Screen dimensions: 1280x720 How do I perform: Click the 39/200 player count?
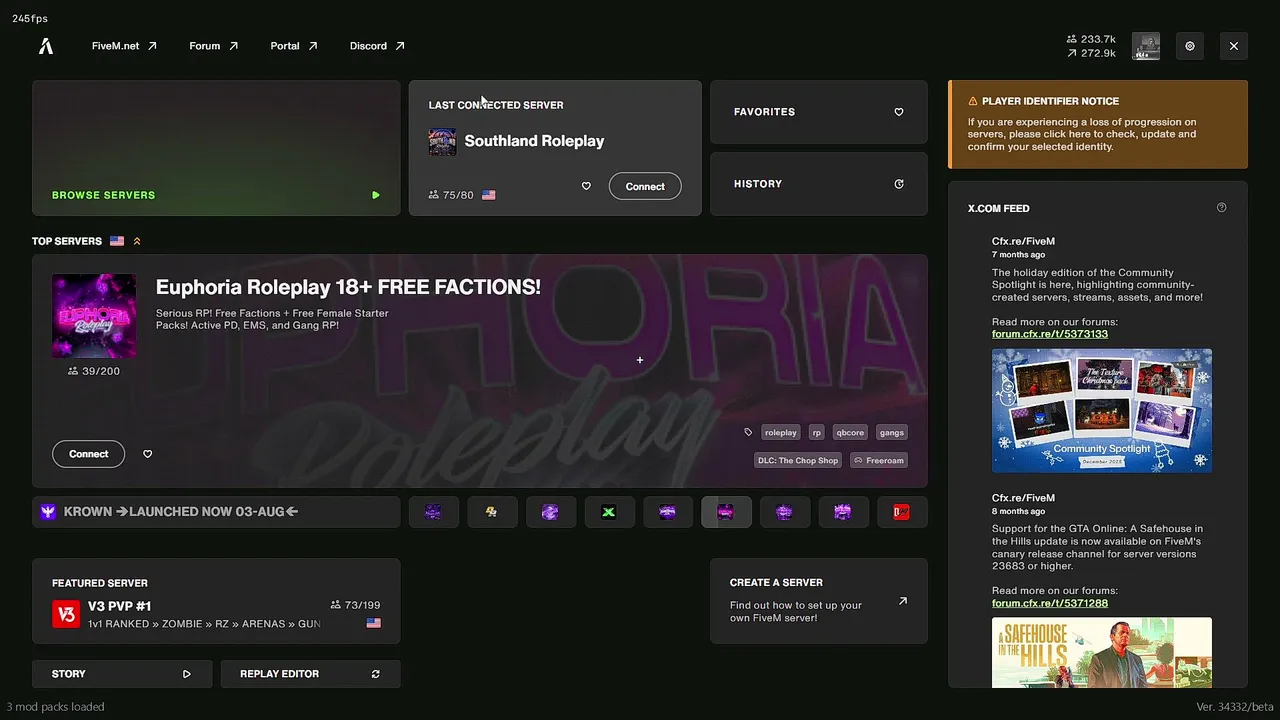pyautogui.click(x=94, y=371)
